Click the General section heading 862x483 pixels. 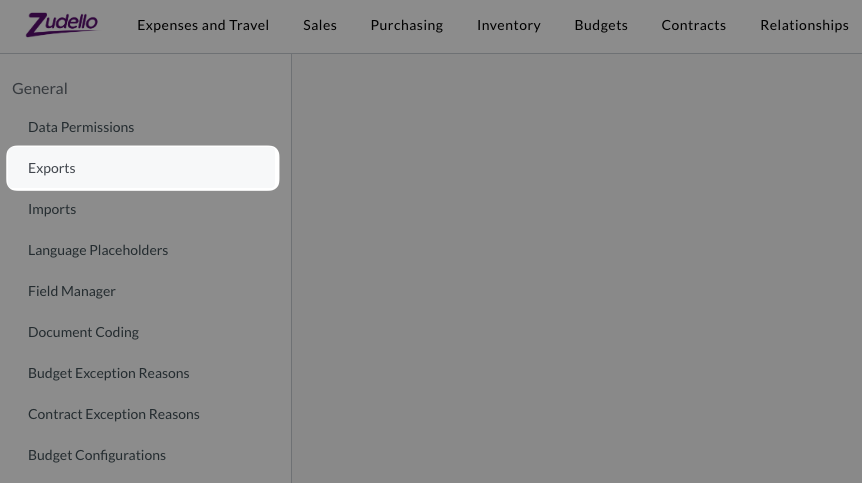tap(40, 88)
